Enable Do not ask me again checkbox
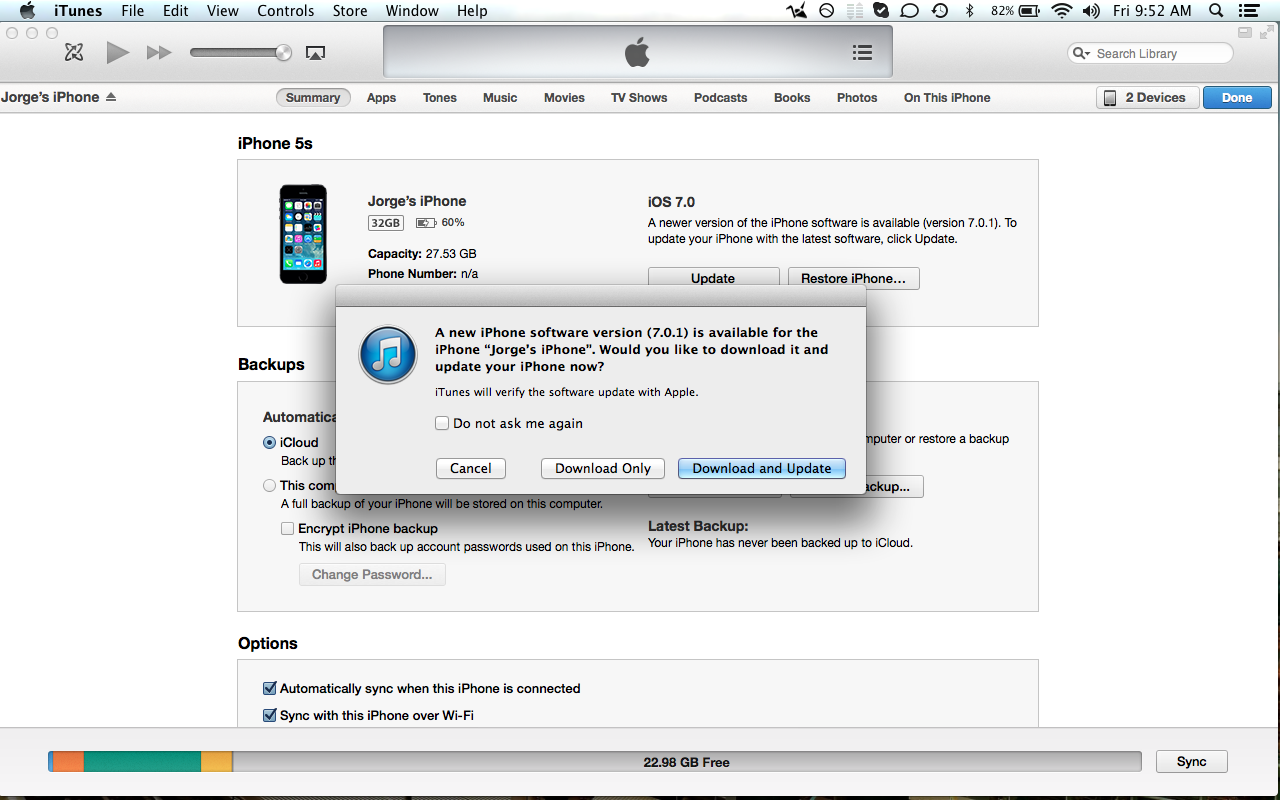 click(442, 423)
